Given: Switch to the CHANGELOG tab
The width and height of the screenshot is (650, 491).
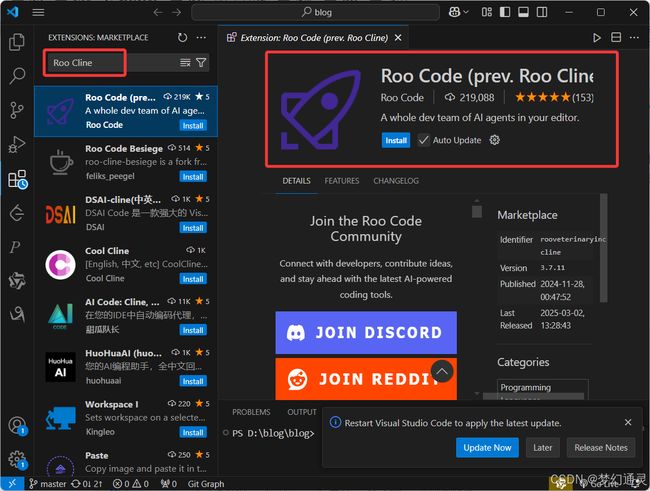Looking at the screenshot, I should tap(396, 181).
